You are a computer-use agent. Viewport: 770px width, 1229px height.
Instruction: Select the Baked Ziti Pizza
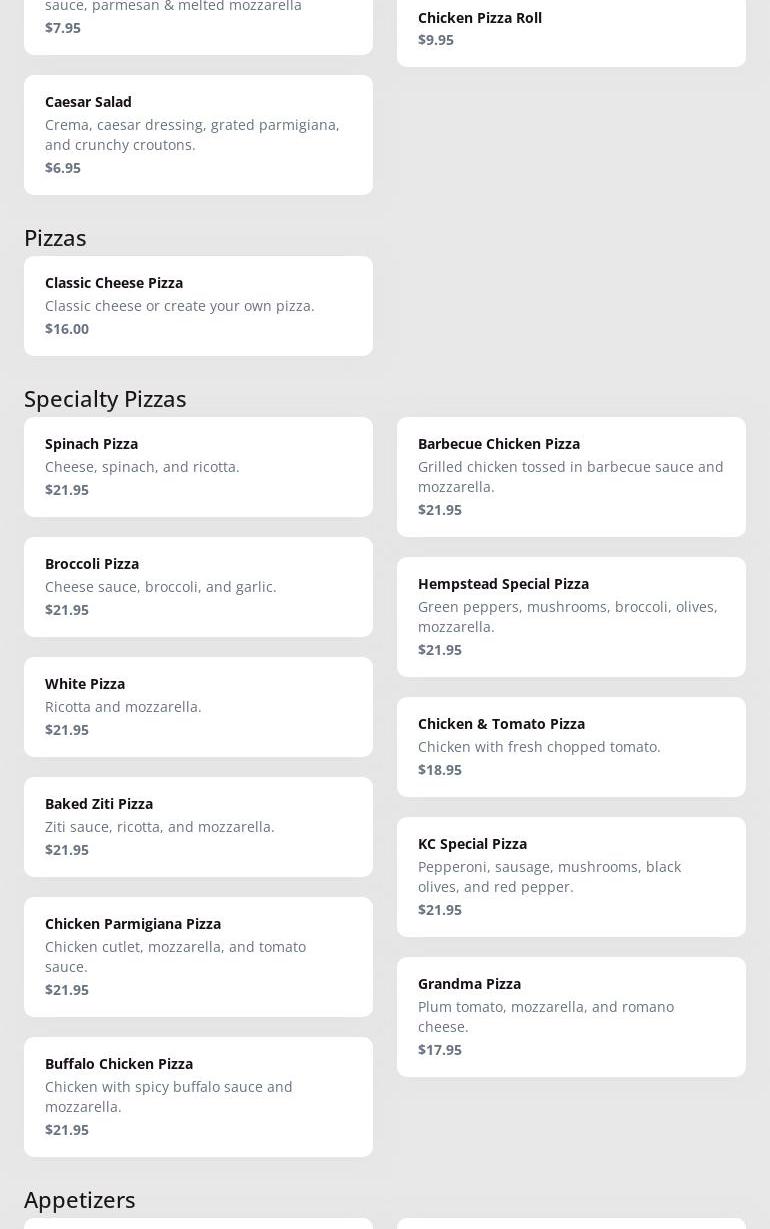click(198, 826)
